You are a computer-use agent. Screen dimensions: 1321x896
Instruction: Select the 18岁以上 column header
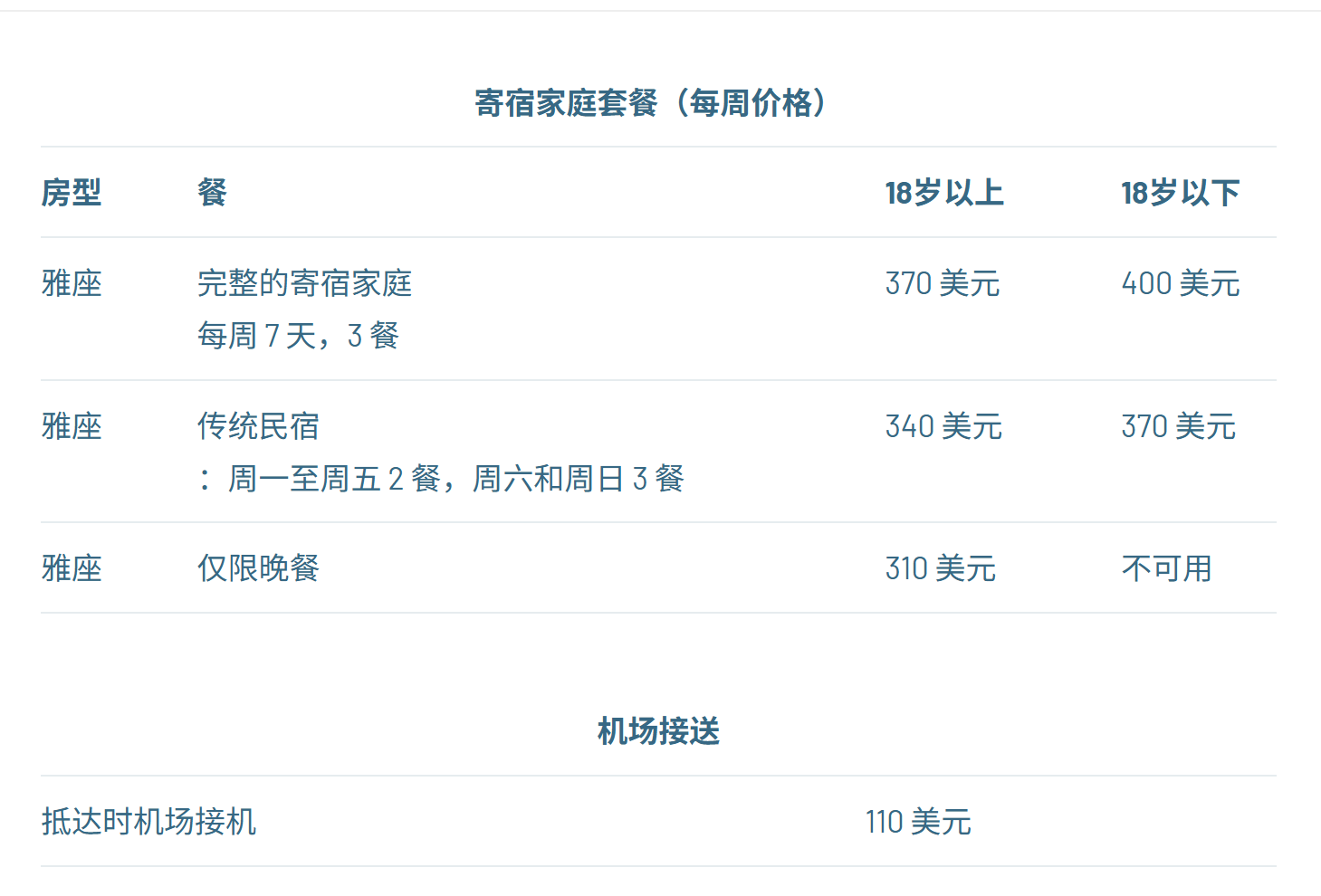(944, 193)
